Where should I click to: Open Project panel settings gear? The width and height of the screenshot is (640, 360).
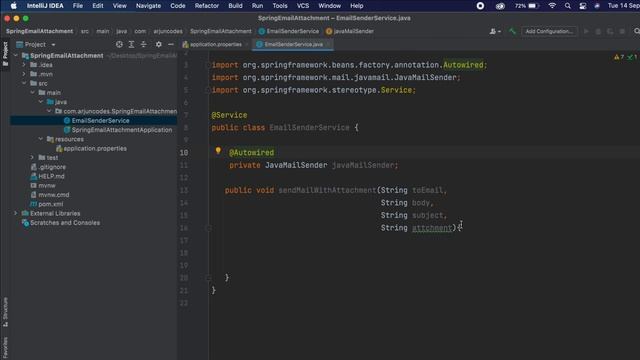click(x=158, y=44)
